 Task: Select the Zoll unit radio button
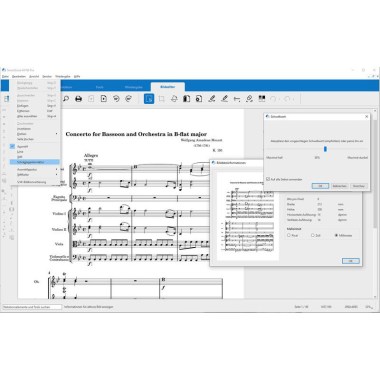tap(313, 235)
